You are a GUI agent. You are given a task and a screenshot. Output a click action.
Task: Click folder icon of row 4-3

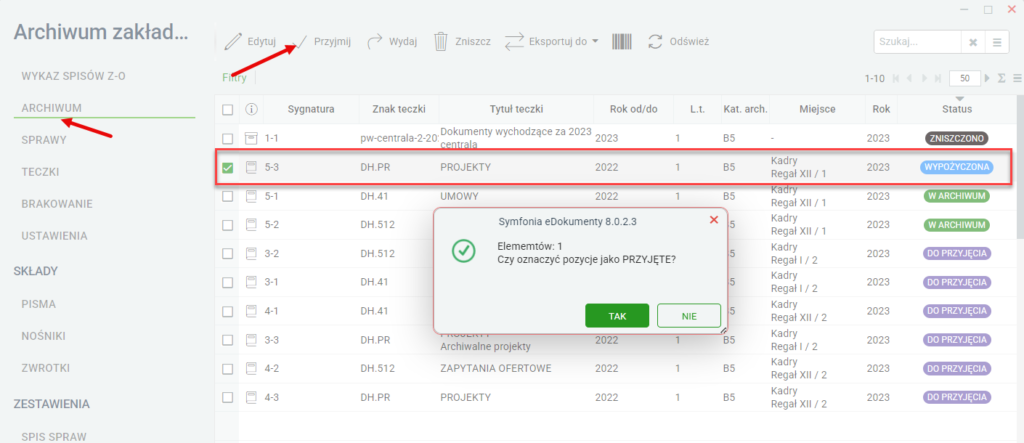[251, 397]
